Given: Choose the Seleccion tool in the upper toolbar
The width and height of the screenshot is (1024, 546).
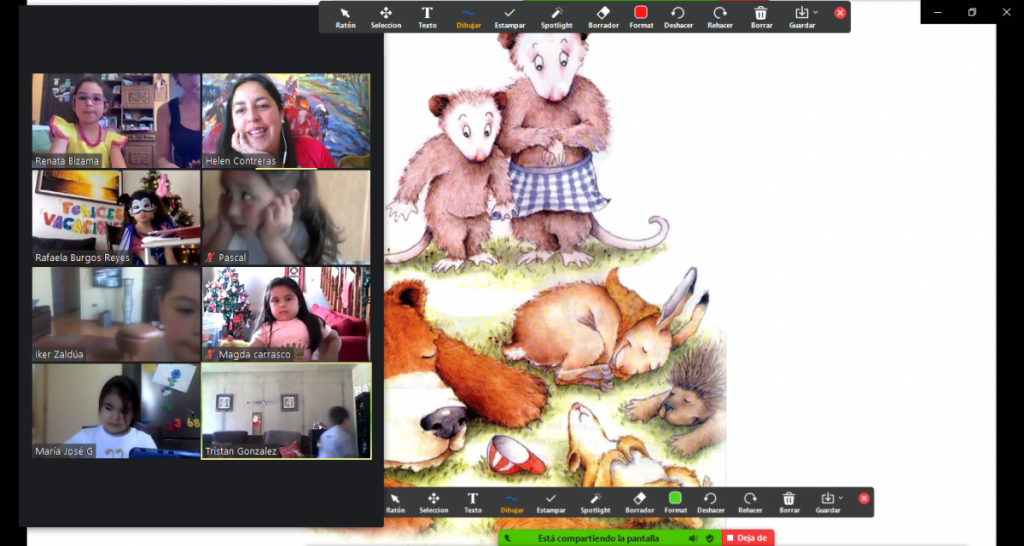Looking at the screenshot, I should pos(386,17).
